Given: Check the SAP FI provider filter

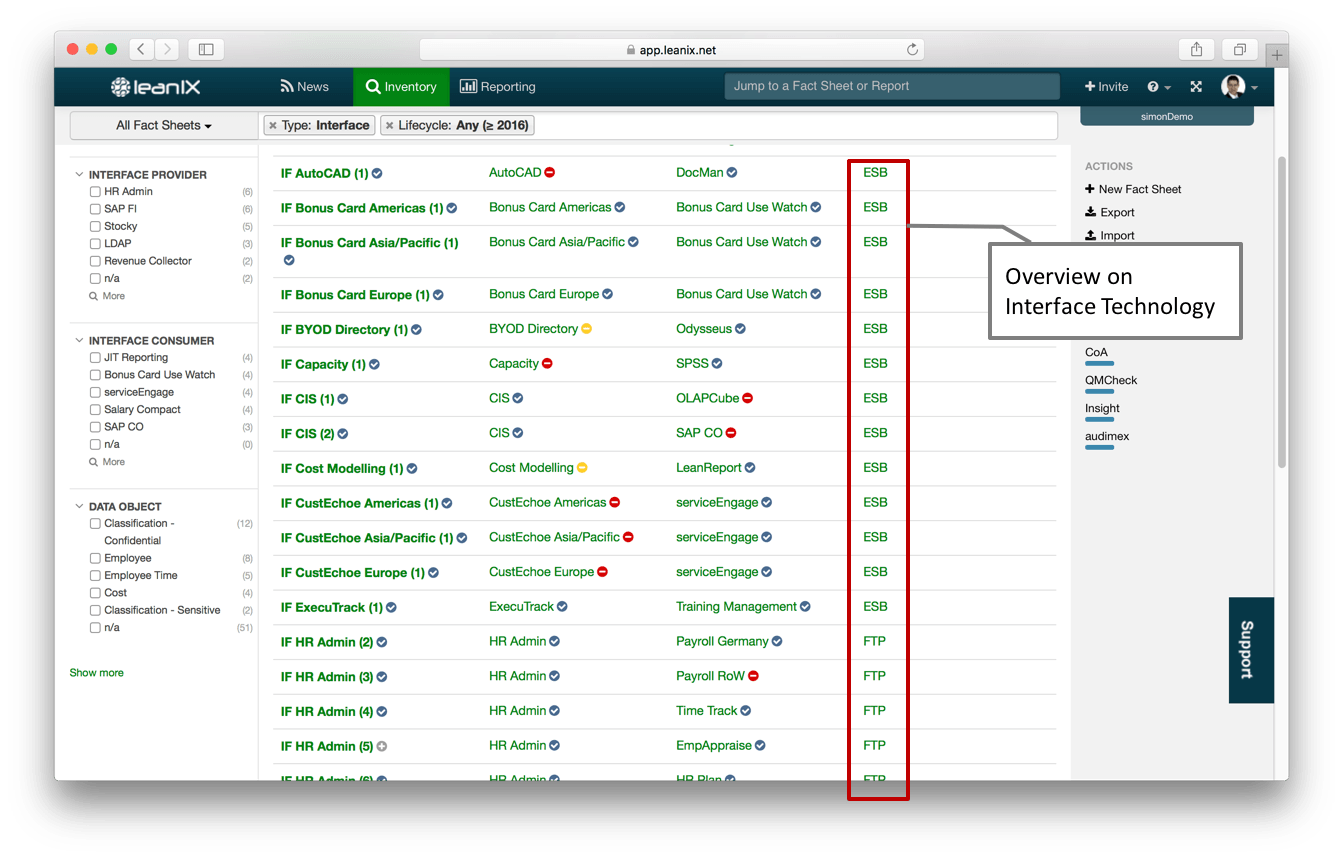Looking at the screenshot, I should [95, 209].
